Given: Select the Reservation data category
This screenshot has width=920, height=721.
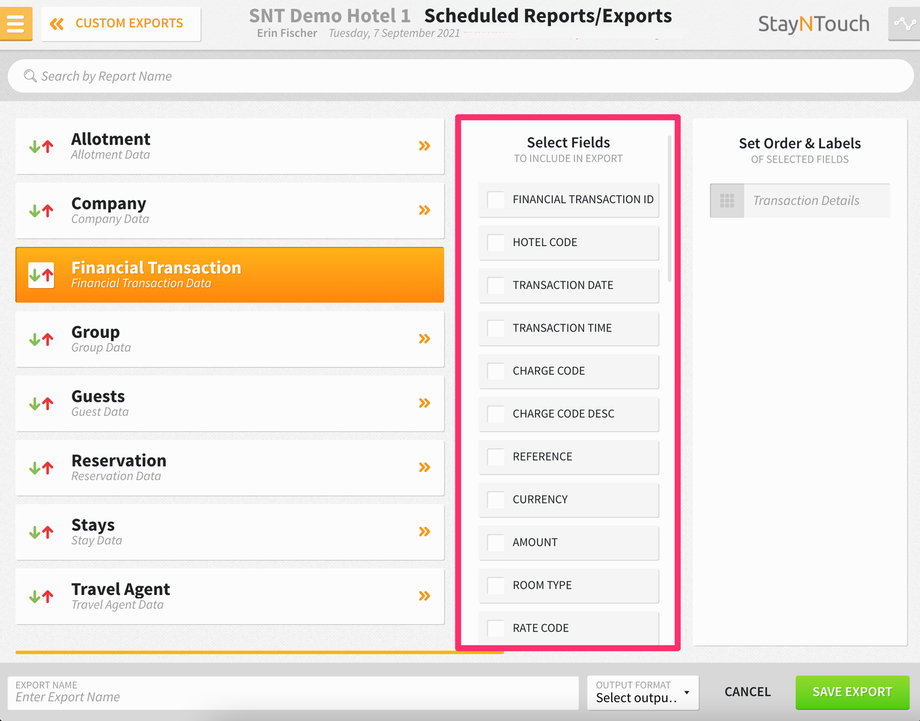Looking at the screenshot, I should 229,468.
